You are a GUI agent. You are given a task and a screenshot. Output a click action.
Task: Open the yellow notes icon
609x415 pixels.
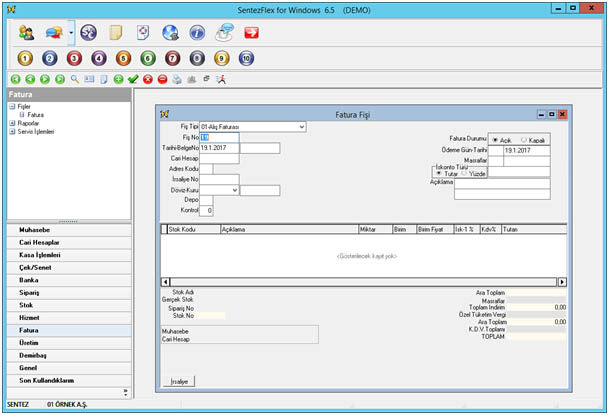click(116, 33)
